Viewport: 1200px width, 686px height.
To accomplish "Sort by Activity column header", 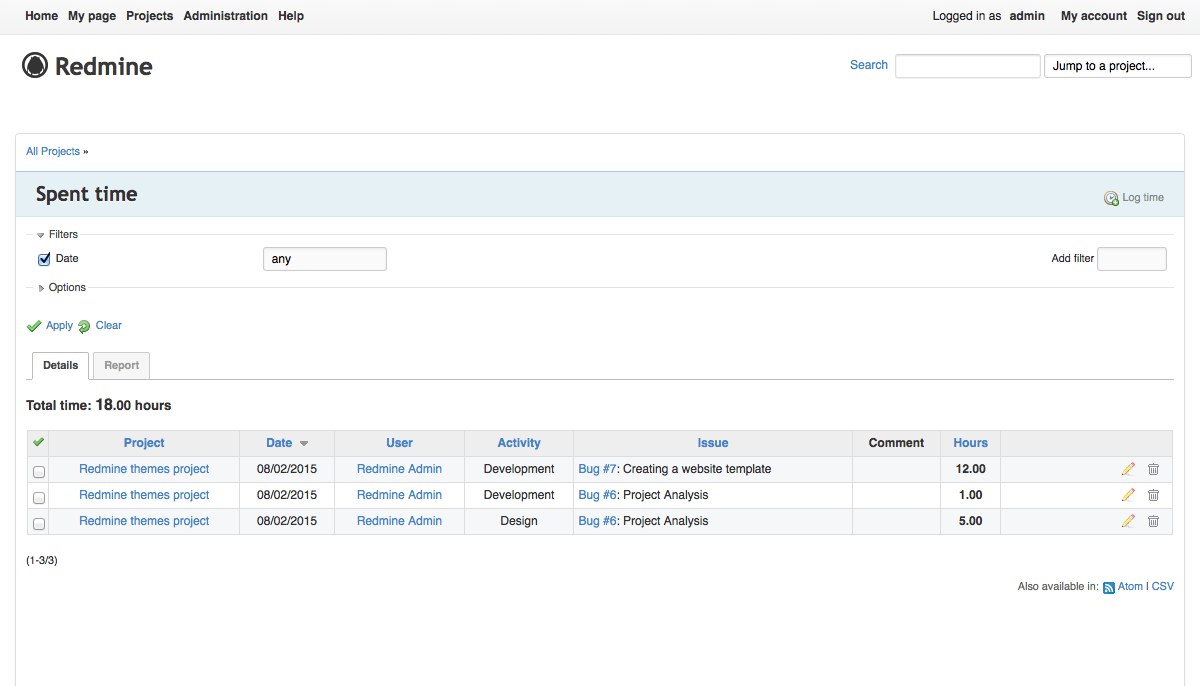I will [x=519, y=443].
